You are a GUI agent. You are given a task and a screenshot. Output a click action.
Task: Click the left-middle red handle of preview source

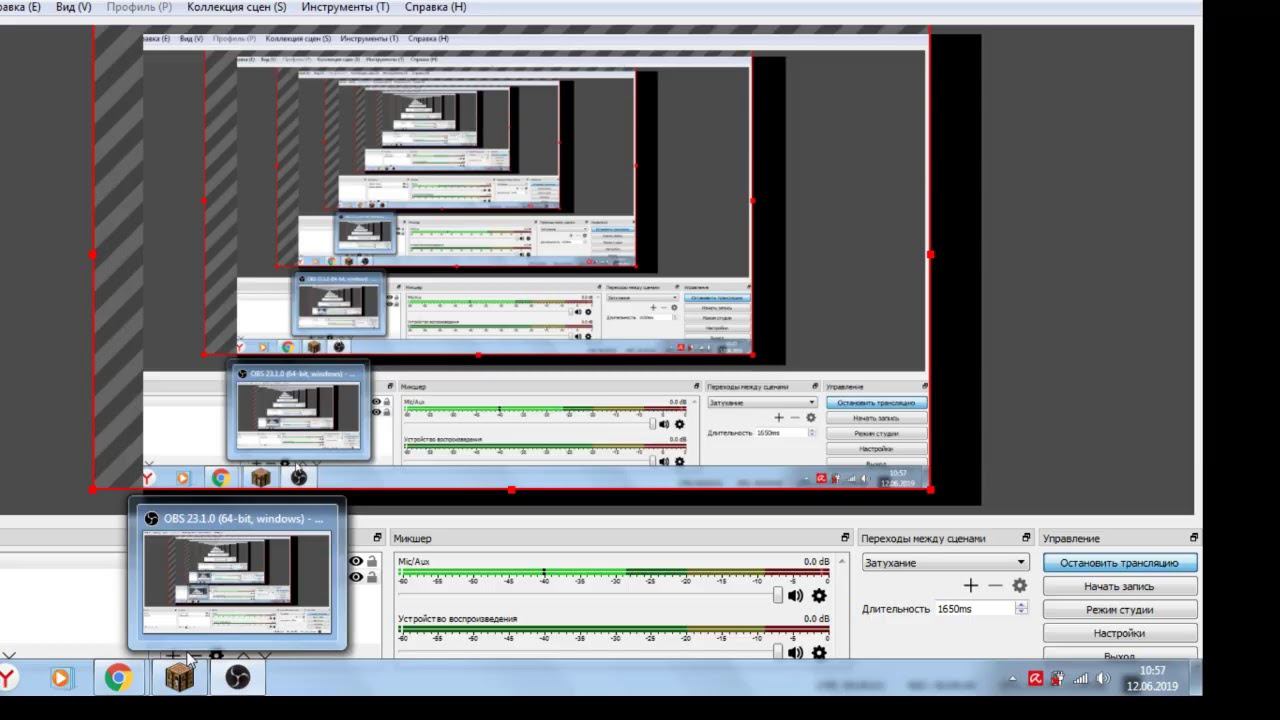coord(93,254)
